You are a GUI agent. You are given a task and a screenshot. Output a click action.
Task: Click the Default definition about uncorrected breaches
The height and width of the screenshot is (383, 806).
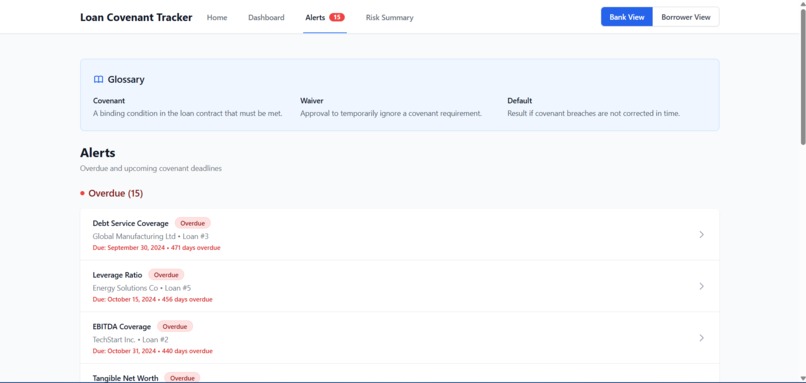tap(594, 113)
